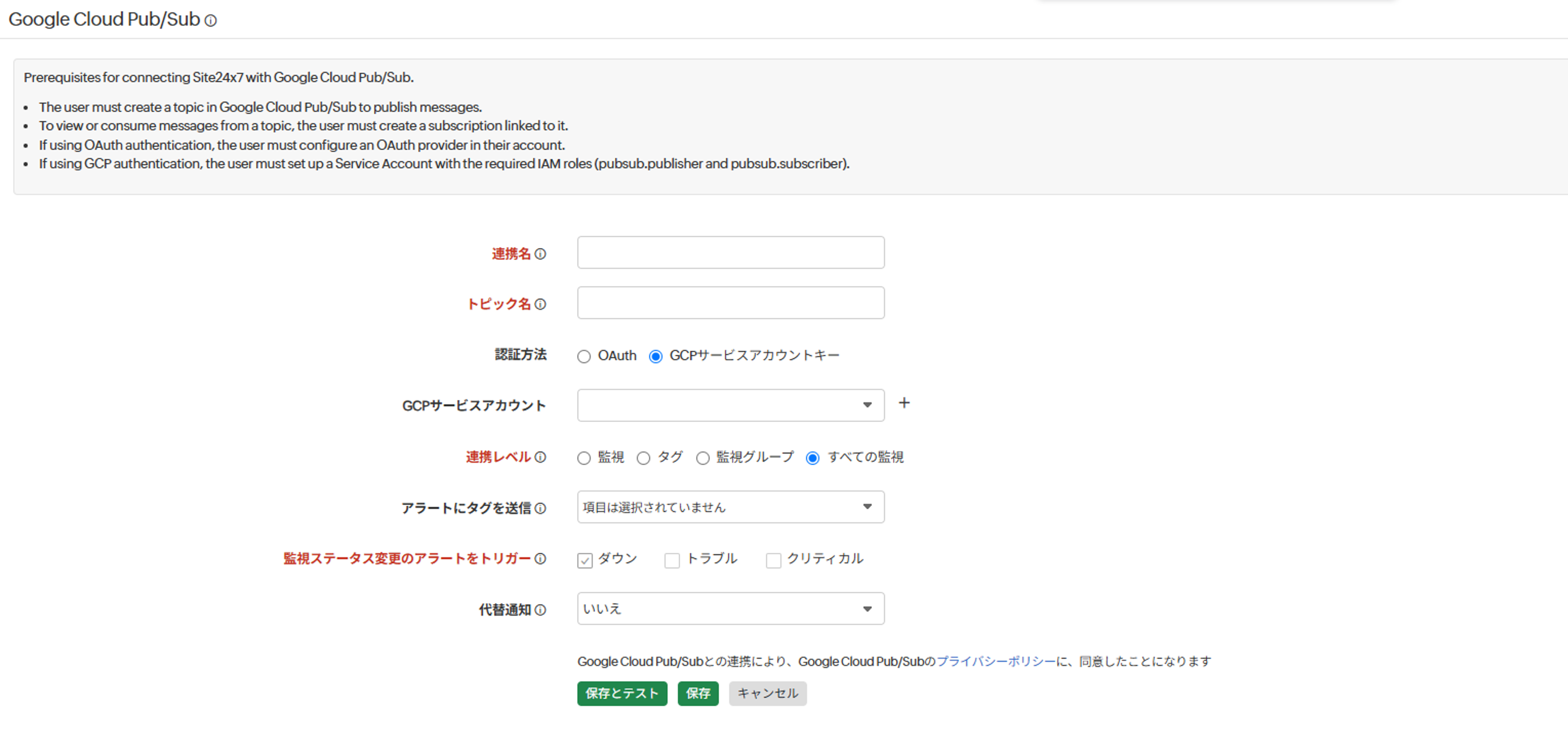
Task: Click info icon next to 連携名 label
Action: [540, 254]
